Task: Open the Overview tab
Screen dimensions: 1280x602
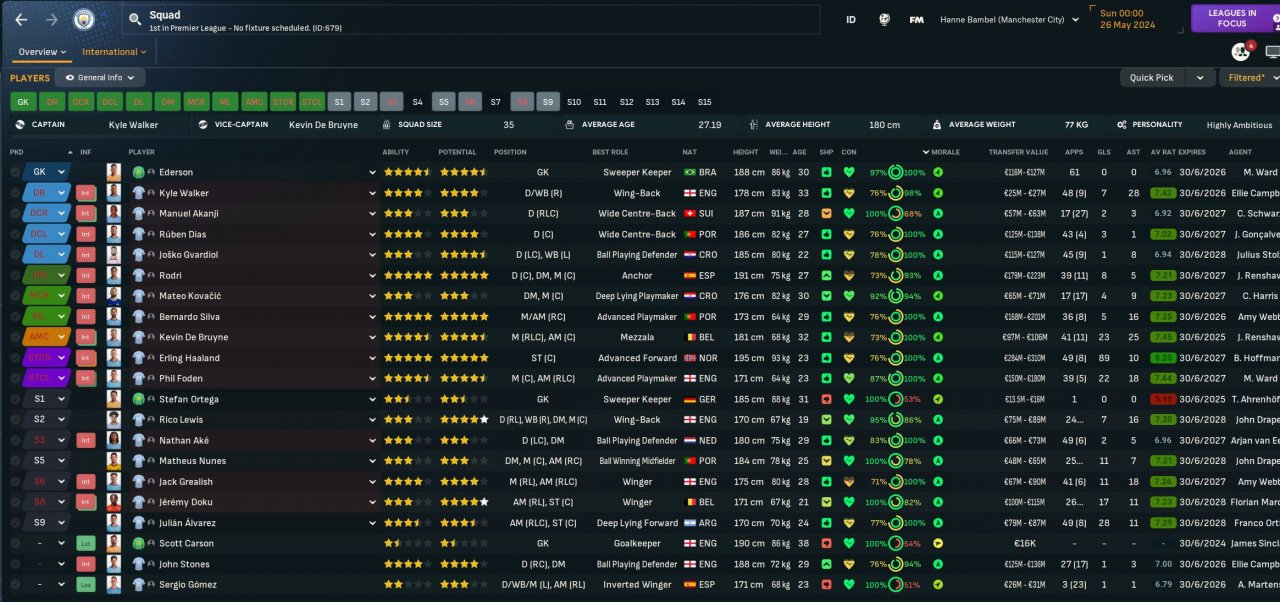Action: pos(42,52)
